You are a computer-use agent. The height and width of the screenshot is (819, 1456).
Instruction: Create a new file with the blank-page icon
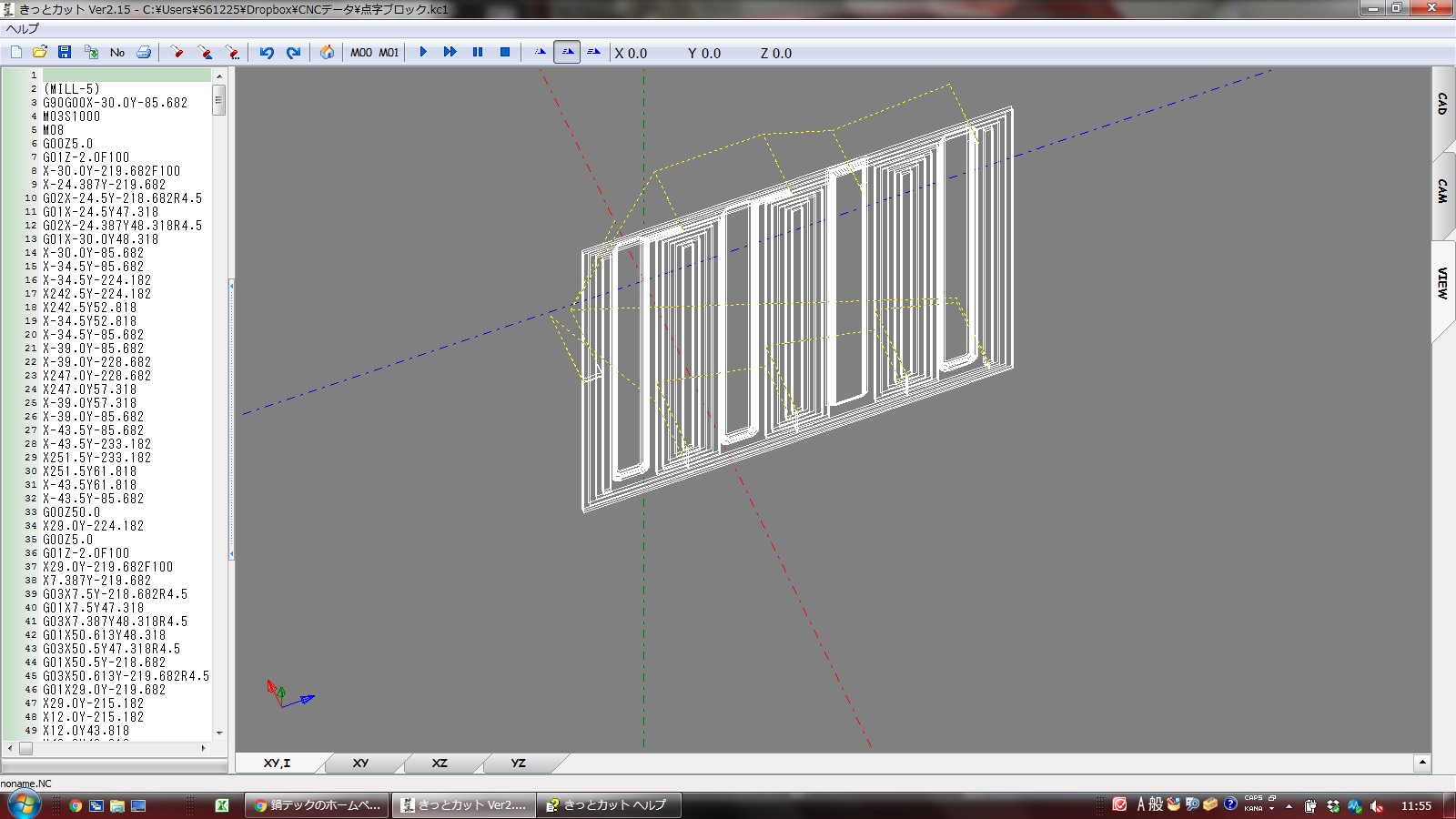tap(15, 53)
